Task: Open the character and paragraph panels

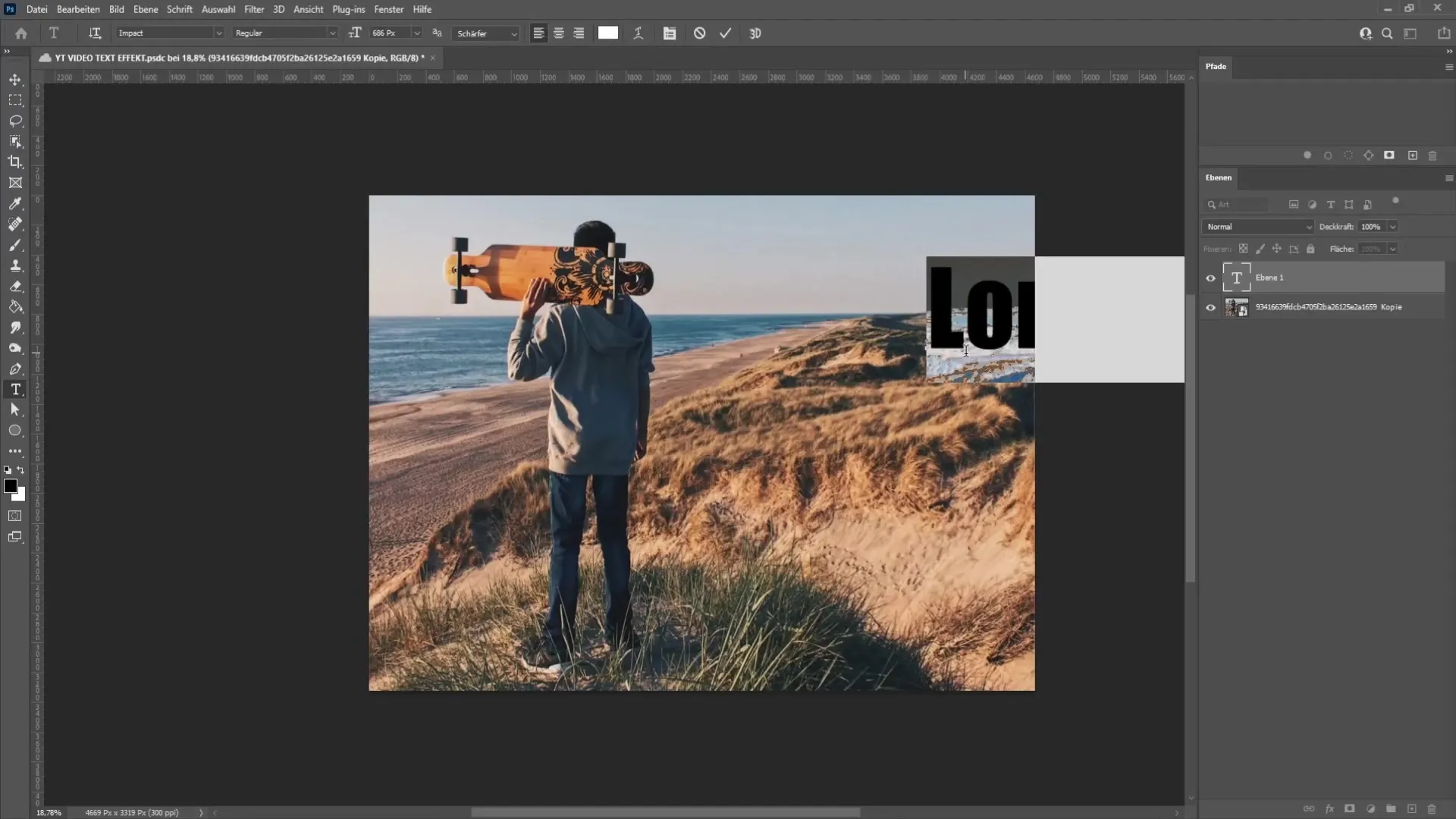Action: coord(669,33)
